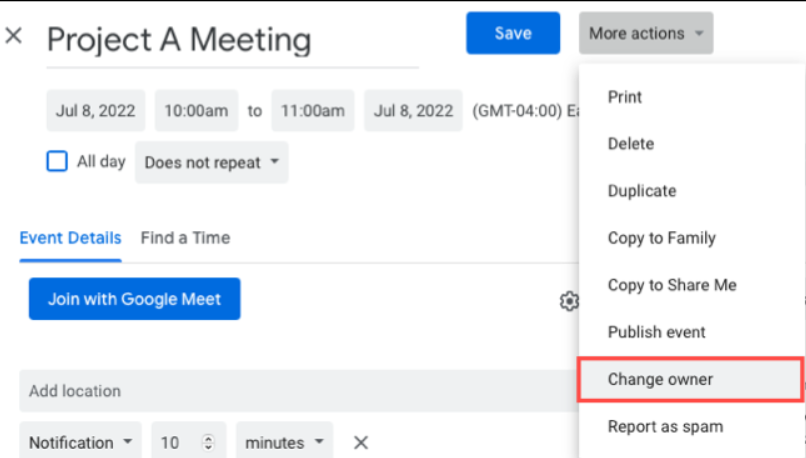Screen dimensions: 806x458
Task: Close the event editor with X icon
Action: pos(14,37)
